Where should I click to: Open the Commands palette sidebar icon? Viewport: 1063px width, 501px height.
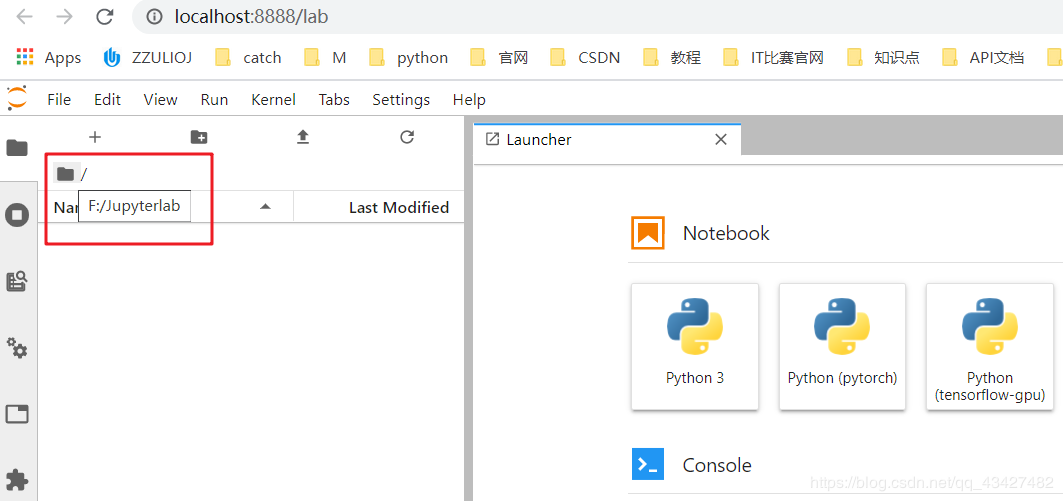coord(17,282)
